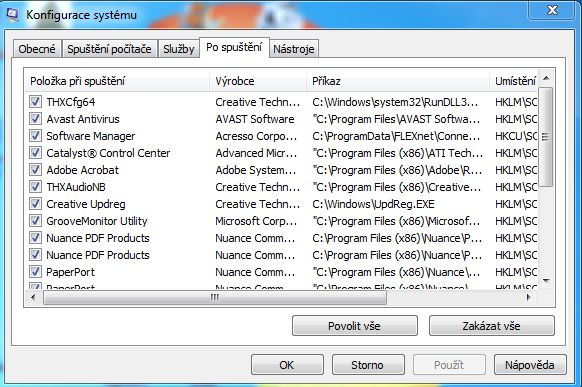
Task: Untick Adobe Acrobat startup checkbox
Action: click(x=35, y=170)
